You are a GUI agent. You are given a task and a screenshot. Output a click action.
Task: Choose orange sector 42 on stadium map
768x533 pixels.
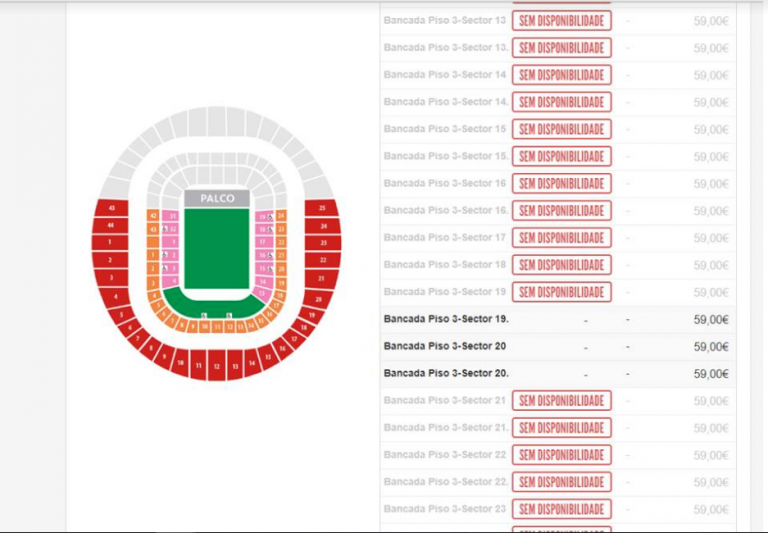(153, 216)
